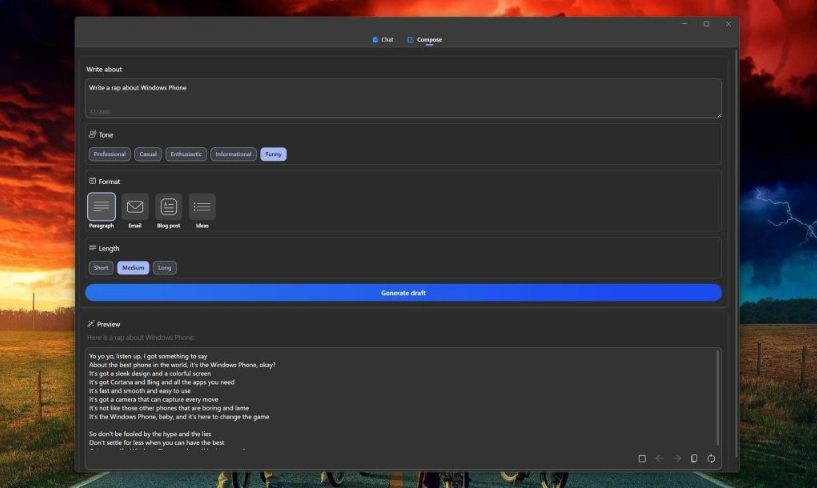Open the Compose tab
Screen dimensions: 817x488
[425, 40]
